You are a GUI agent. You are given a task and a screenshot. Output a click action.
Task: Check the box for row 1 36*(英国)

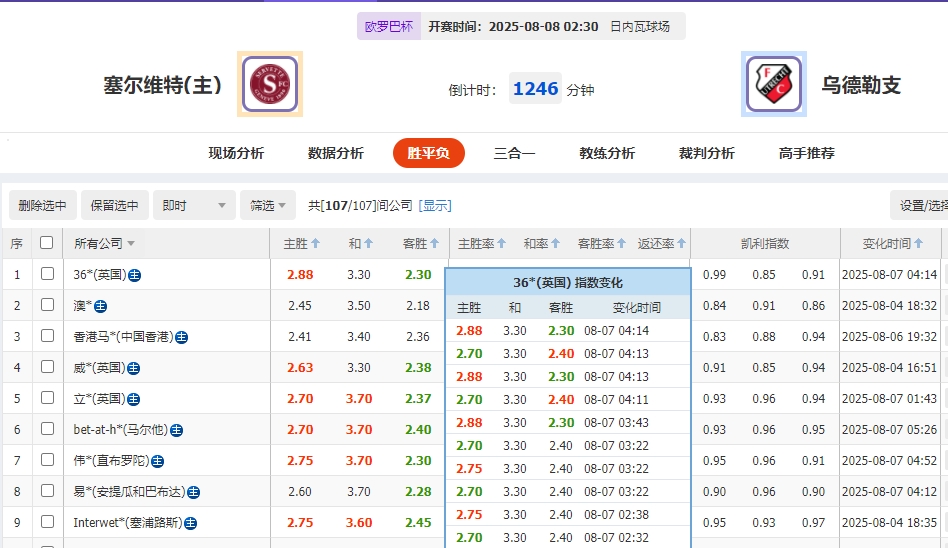click(x=47, y=274)
